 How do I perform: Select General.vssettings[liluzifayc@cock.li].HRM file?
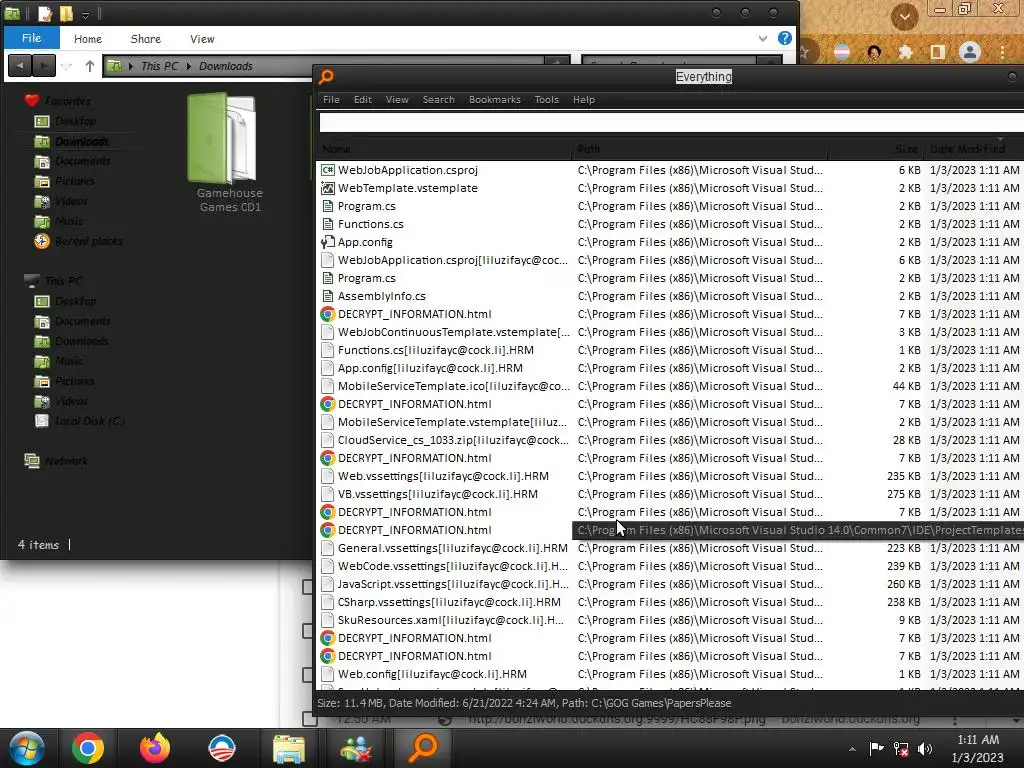(453, 548)
